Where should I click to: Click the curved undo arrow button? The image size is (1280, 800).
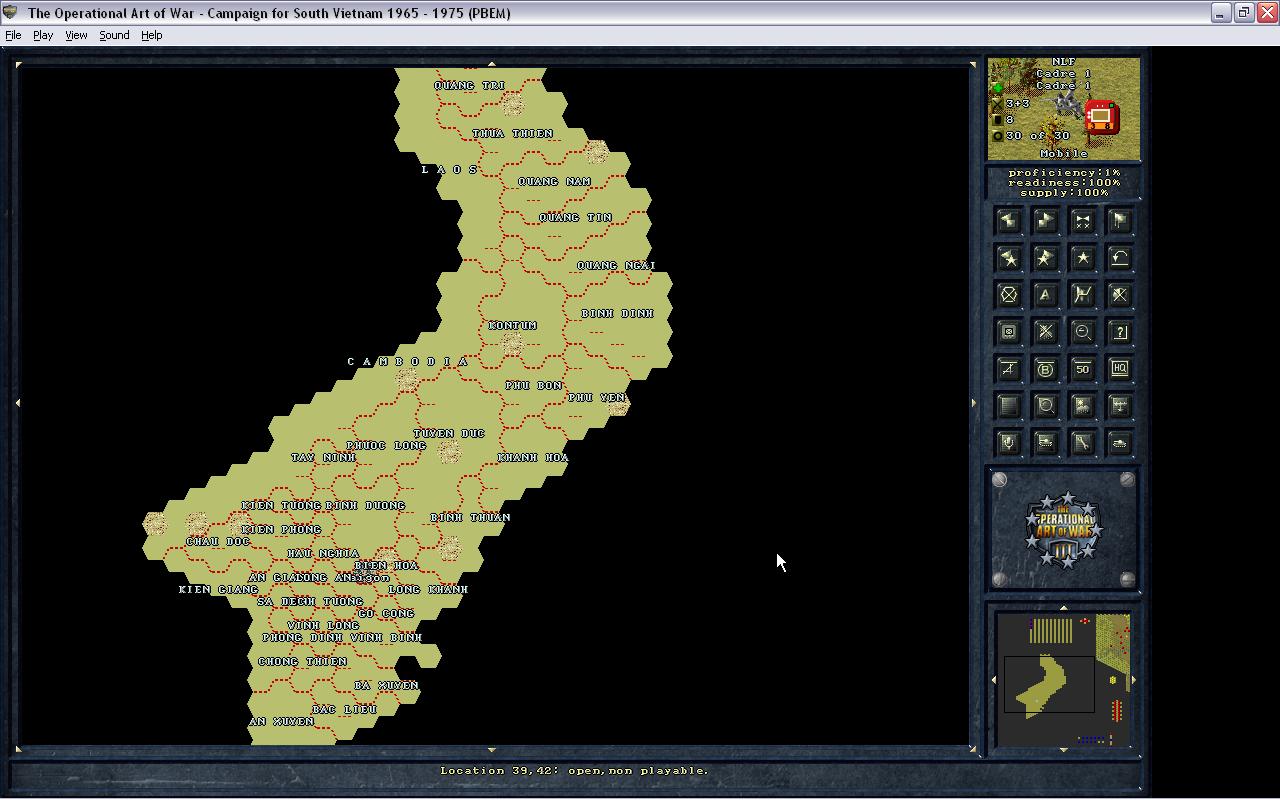point(1119,258)
